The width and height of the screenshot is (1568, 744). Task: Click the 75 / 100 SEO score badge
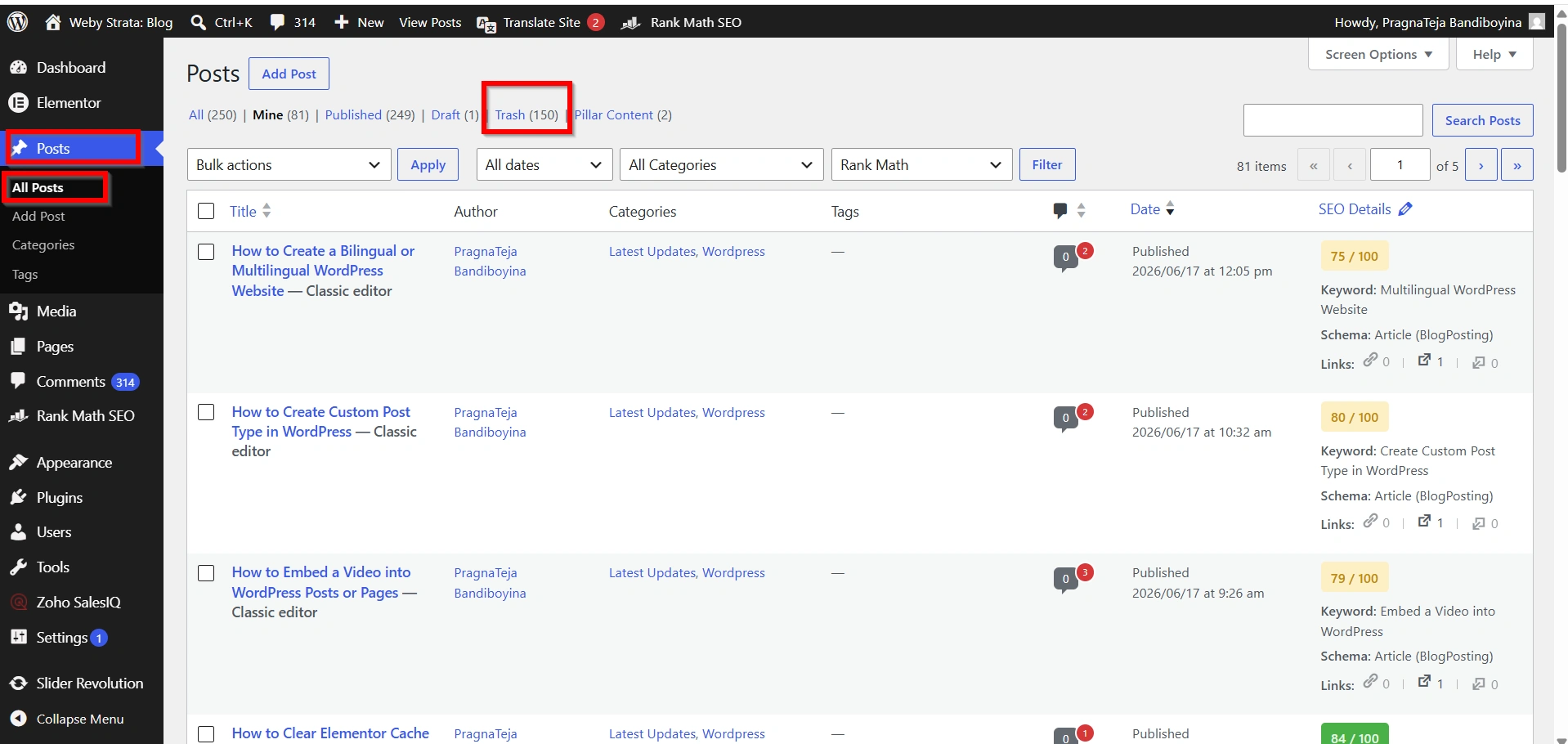(1355, 256)
